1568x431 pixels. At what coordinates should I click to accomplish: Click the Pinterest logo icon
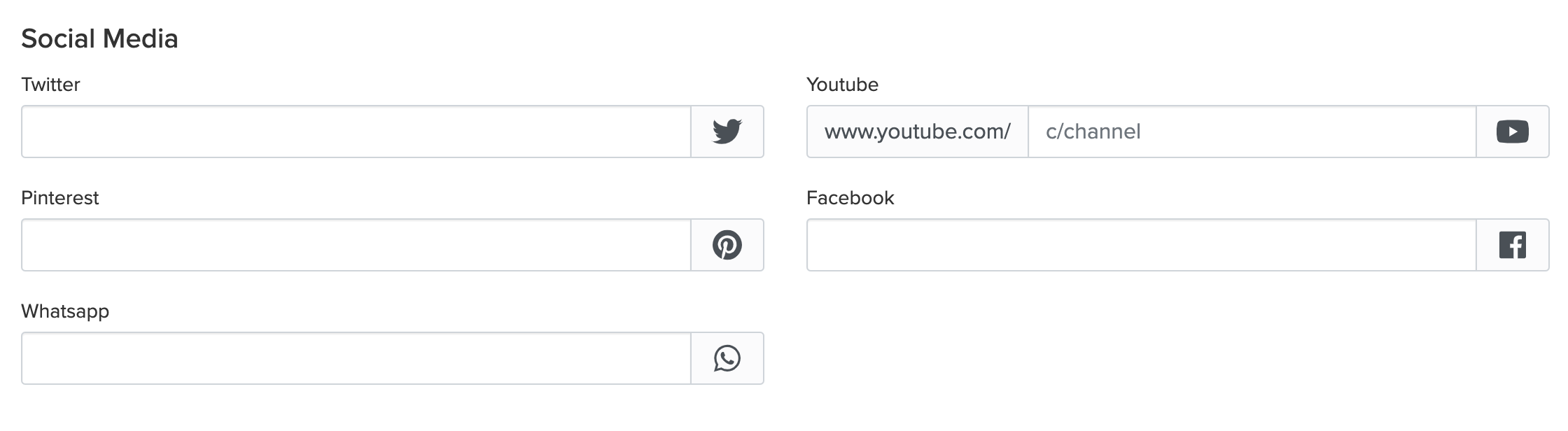(x=727, y=245)
